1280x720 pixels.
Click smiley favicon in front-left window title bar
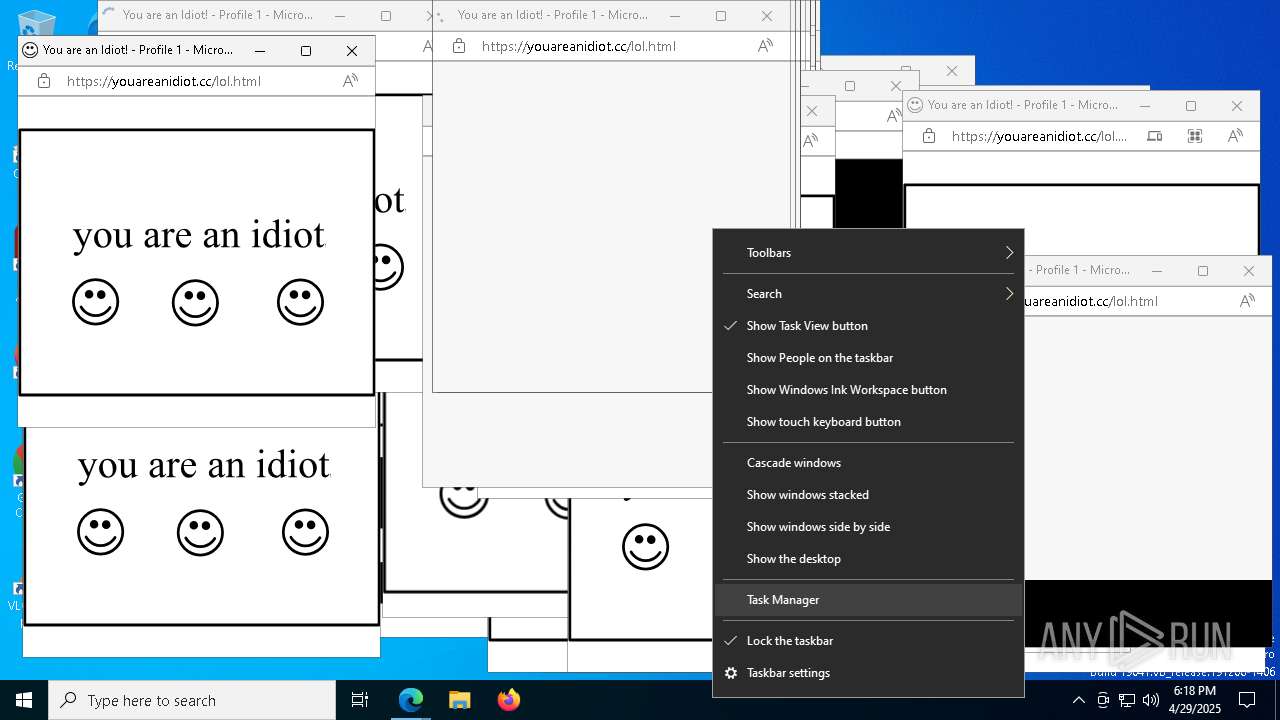coord(30,50)
